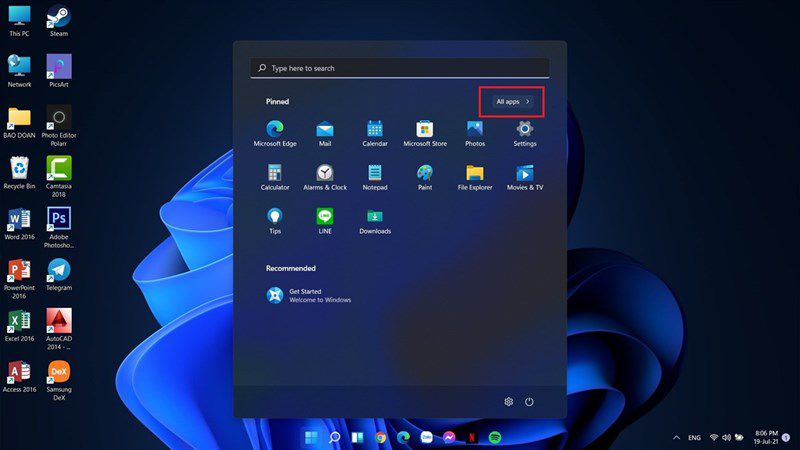Open Edge from the taskbar

(403, 437)
